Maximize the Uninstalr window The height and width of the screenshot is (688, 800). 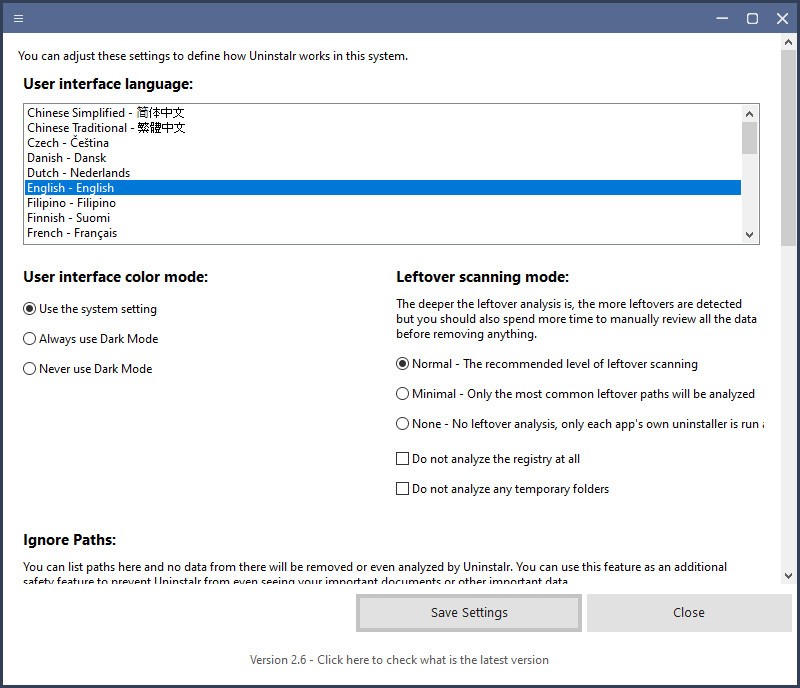click(752, 19)
